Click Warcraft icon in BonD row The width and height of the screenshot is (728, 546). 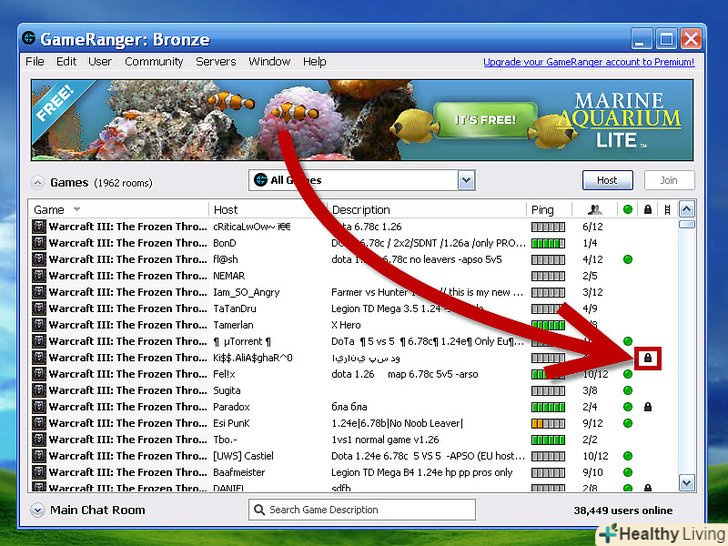[39, 243]
